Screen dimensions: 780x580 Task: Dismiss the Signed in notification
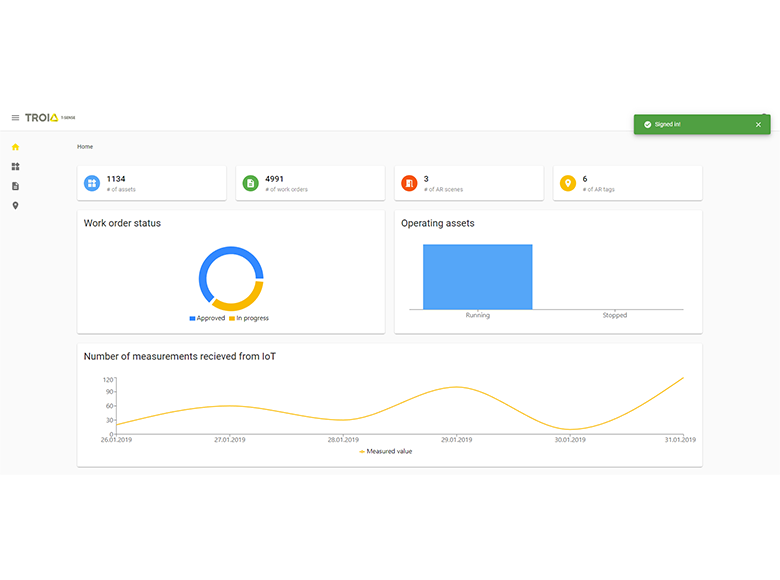pos(758,125)
